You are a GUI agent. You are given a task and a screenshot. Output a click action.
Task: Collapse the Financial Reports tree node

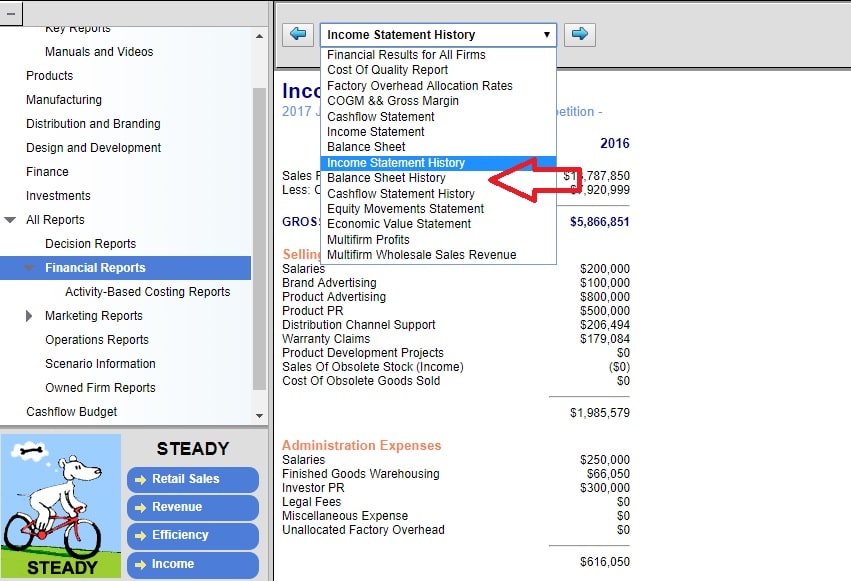(x=30, y=268)
